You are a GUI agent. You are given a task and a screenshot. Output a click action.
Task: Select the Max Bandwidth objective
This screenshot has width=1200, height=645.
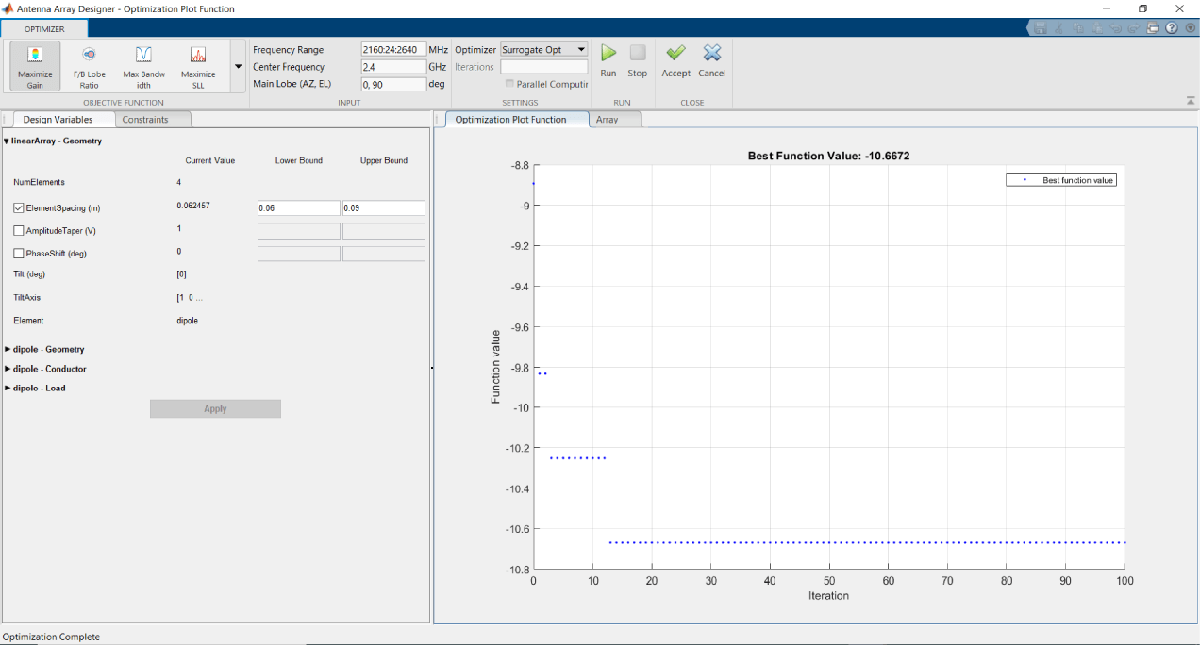[144, 65]
